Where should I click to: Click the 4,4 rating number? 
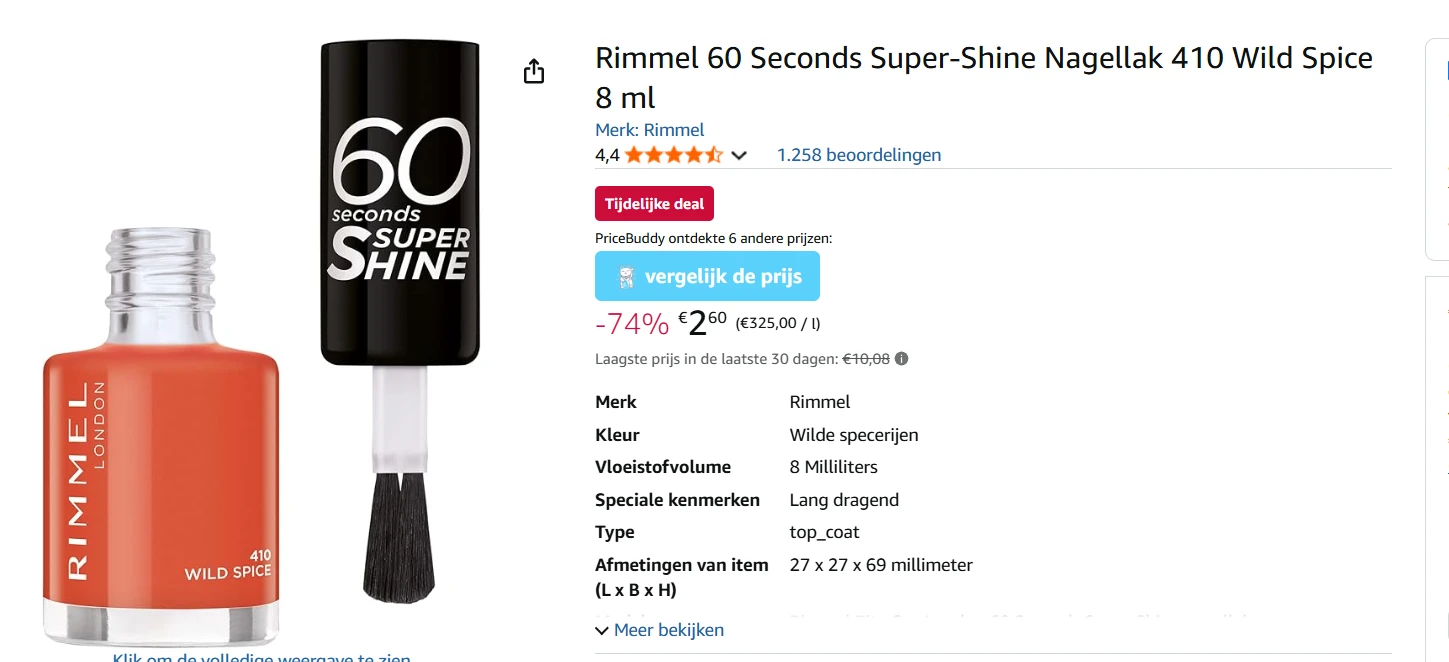click(x=607, y=155)
